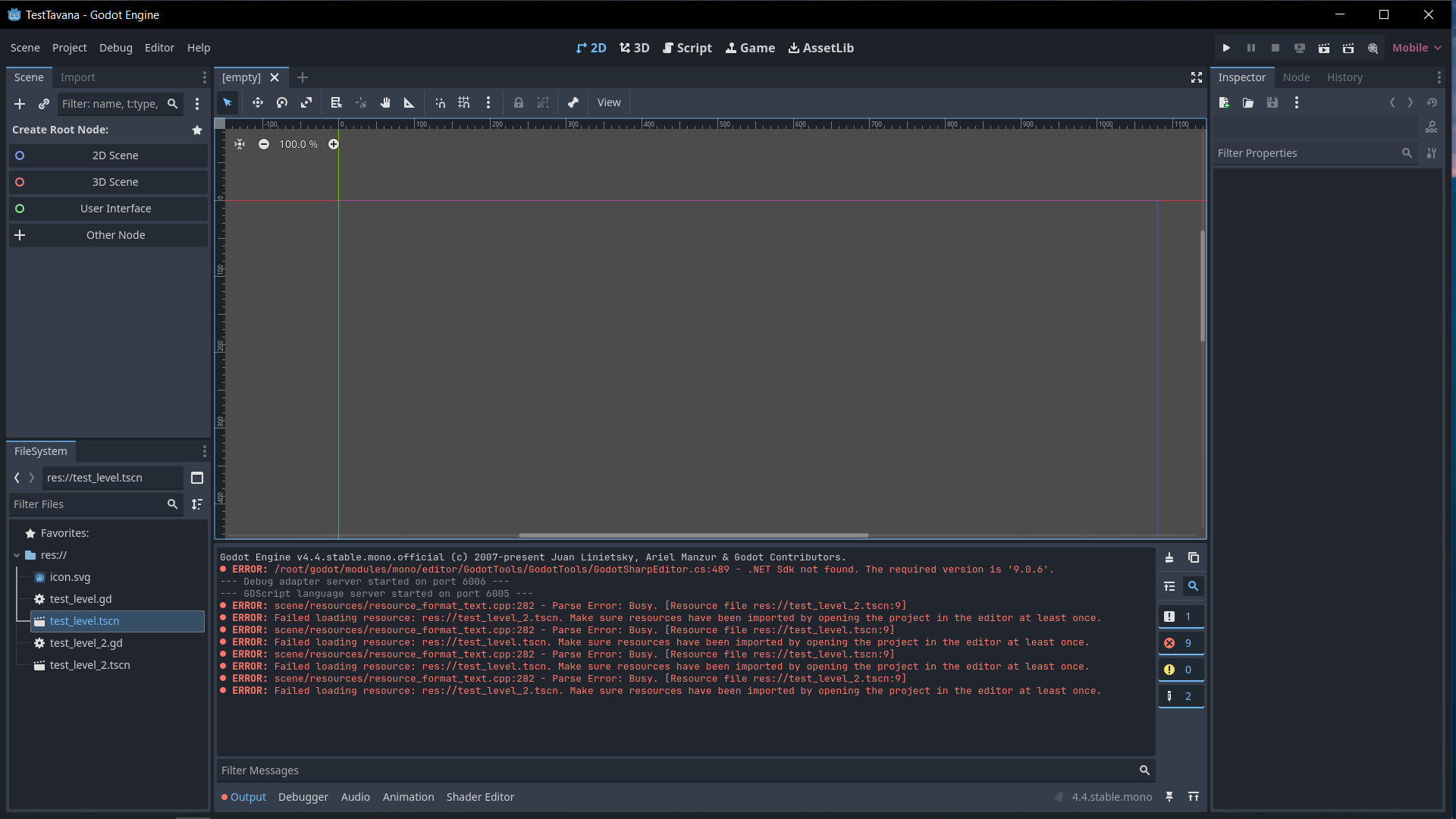Clear the output log with broom icon
Viewport: 1456px width, 819px height.
click(x=1169, y=557)
